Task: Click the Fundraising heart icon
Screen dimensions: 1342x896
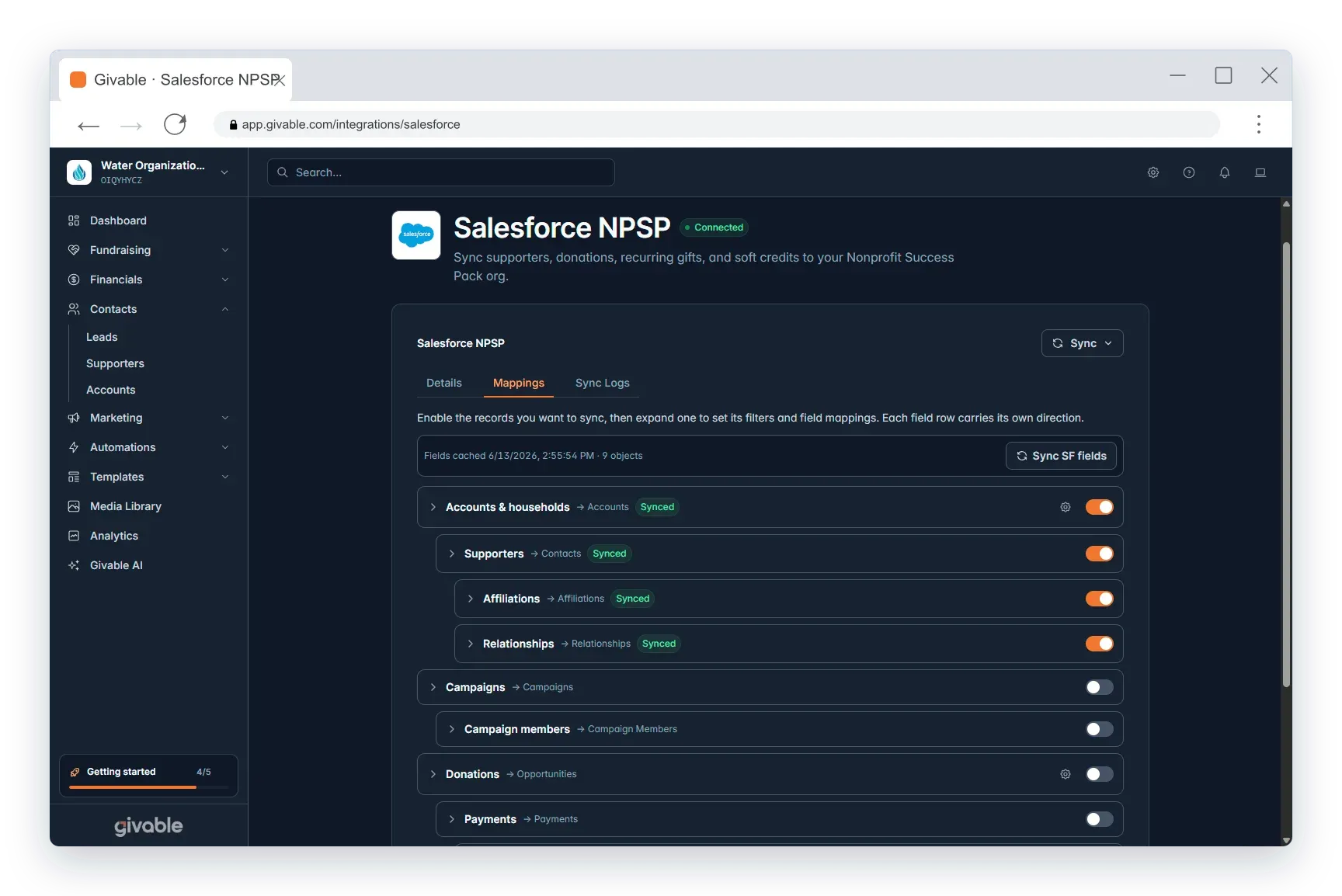Action: tap(74, 250)
